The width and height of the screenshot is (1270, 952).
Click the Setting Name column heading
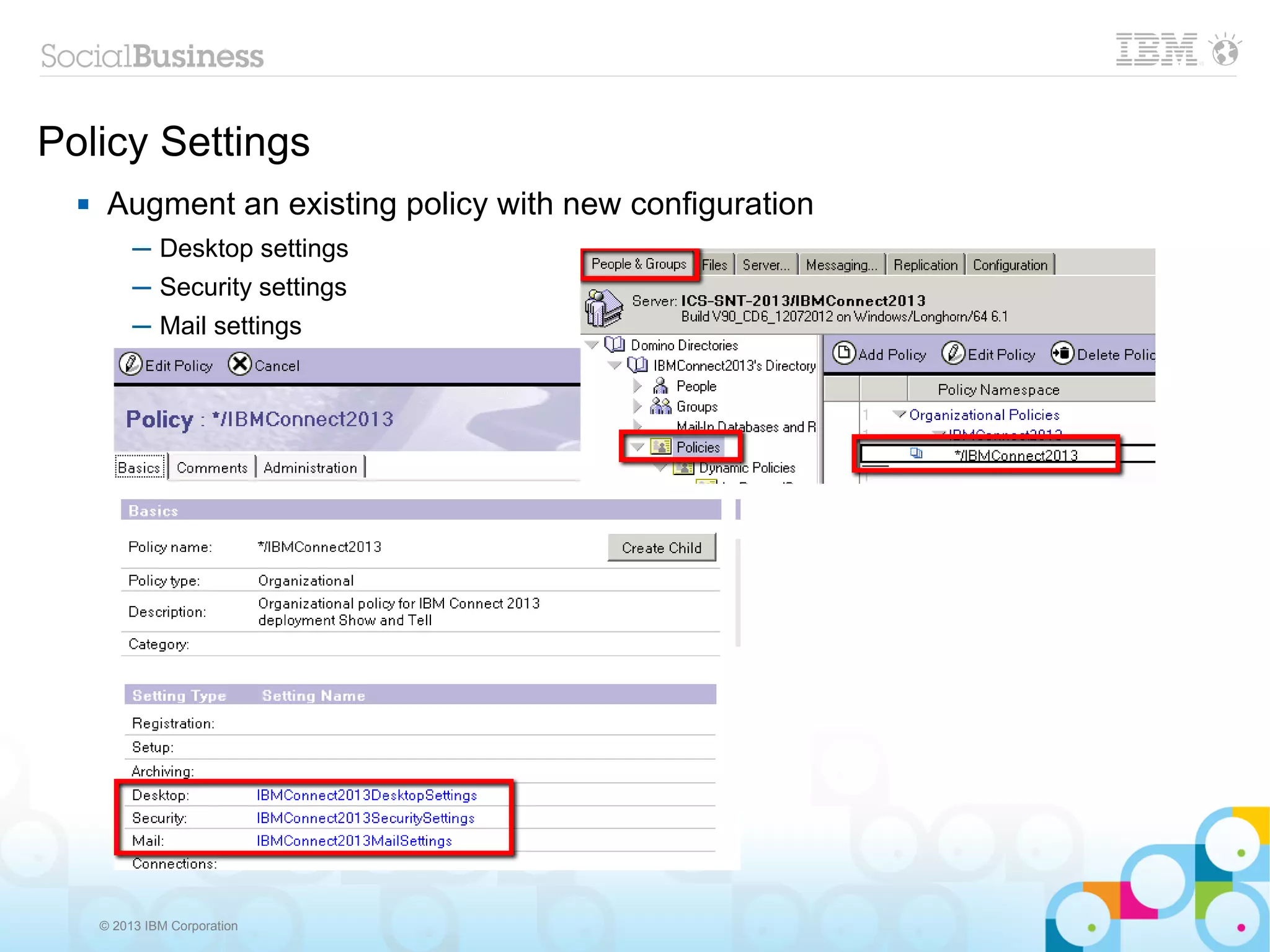click(x=313, y=695)
